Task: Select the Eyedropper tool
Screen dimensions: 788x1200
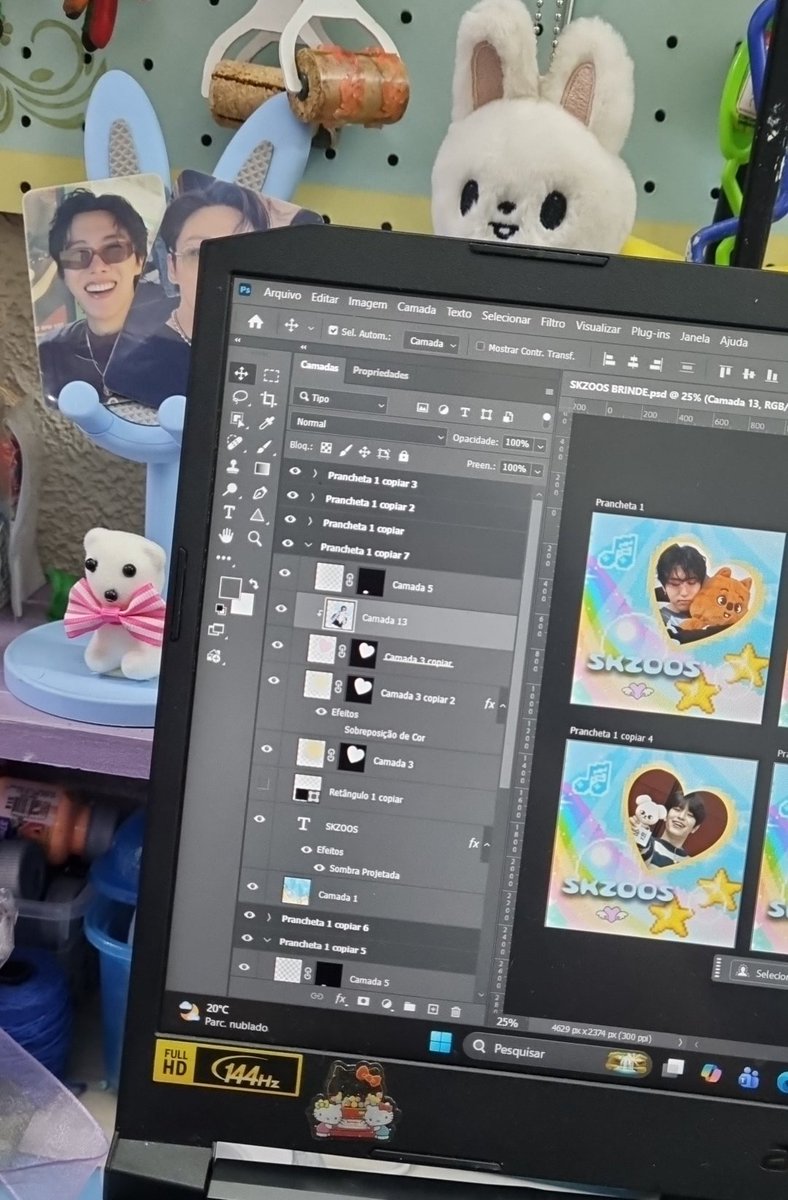Action: [267, 422]
